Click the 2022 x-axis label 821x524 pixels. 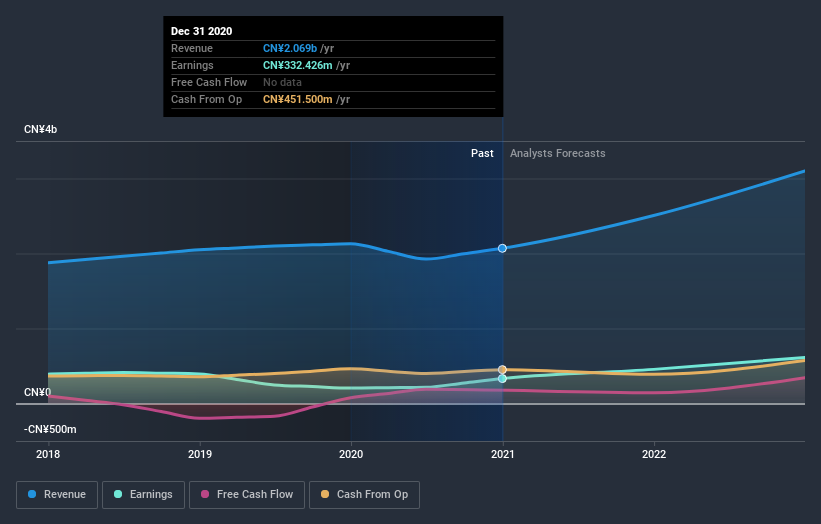[x=654, y=454]
